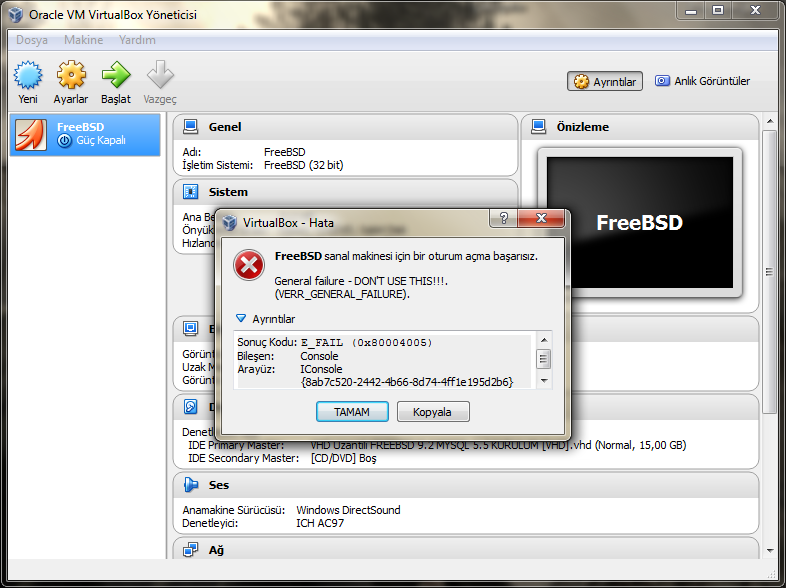
Task: Click the FreeBSD preview thumbnail
Action: point(640,223)
